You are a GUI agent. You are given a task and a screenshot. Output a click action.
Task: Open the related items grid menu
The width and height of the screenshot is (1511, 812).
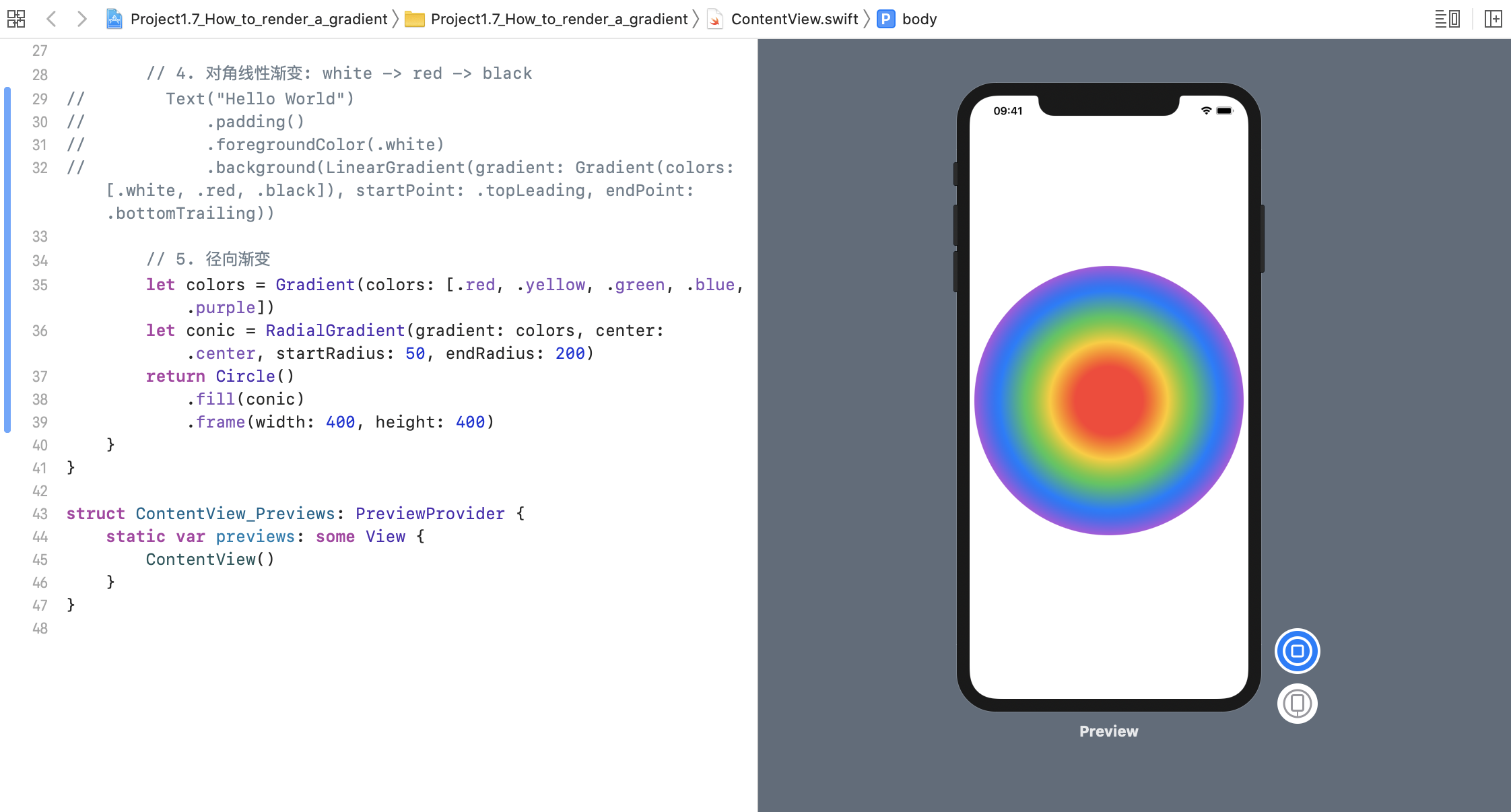click(x=16, y=19)
